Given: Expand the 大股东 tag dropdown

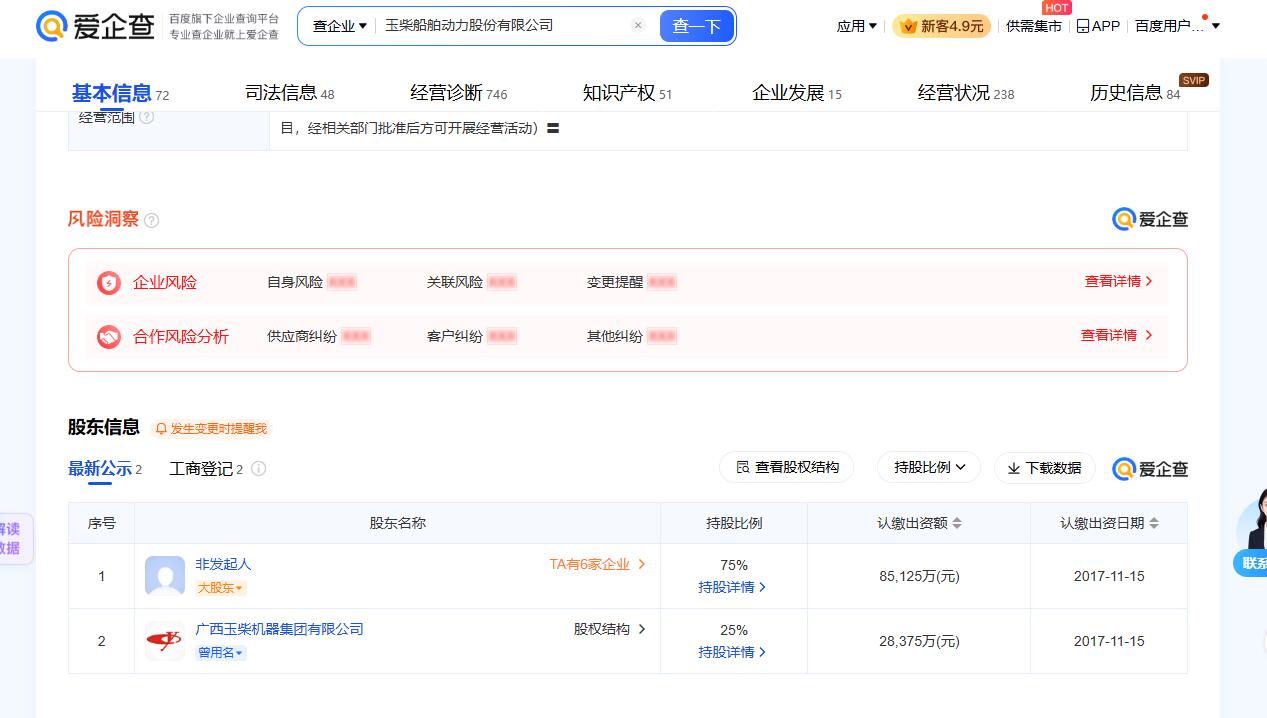Looking at the screenshot, I should point(221,588).
